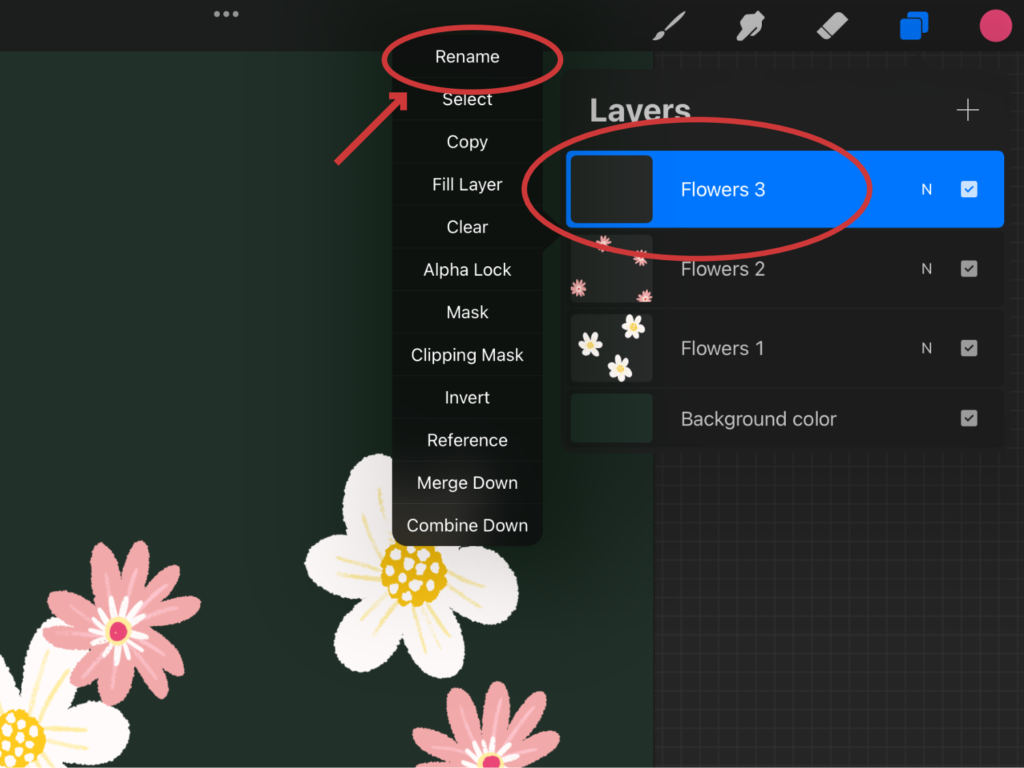Choose Copy from the layer menu
This screenshot has height=768, width=1024.
[467, 142]
